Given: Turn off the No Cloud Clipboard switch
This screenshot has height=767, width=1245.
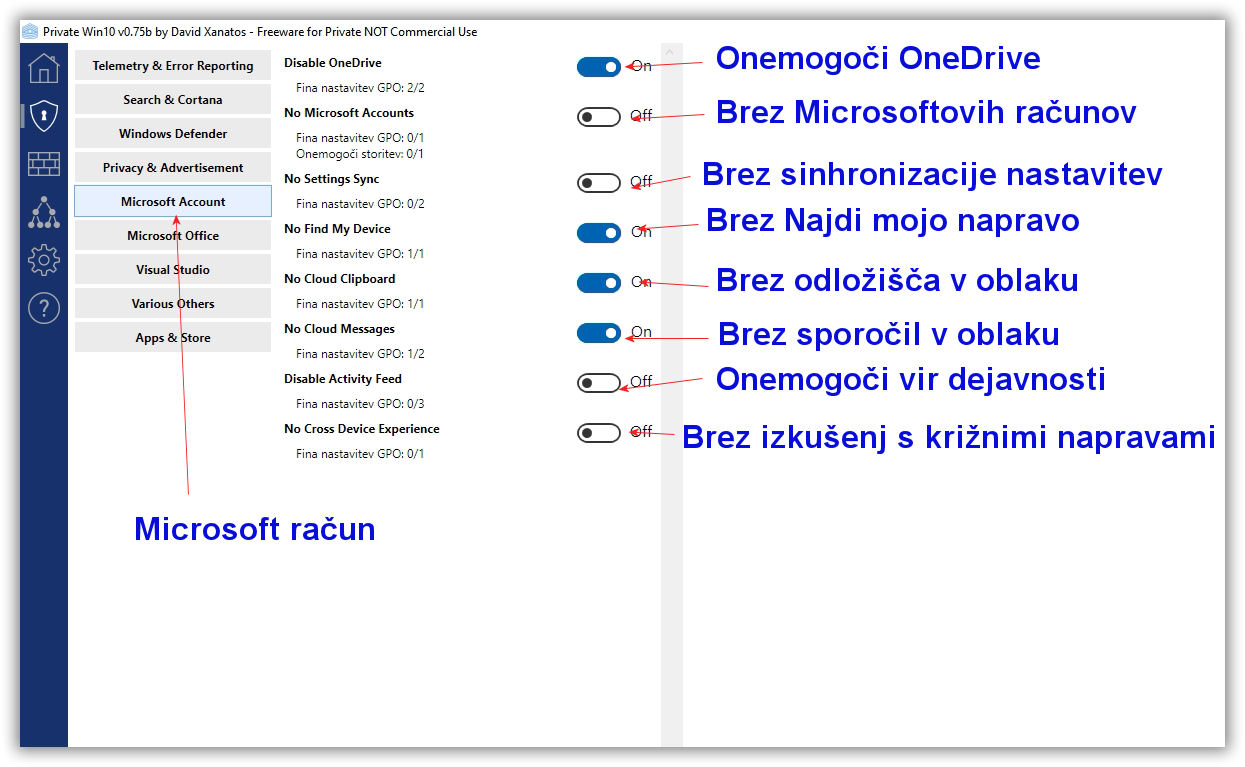Looking at the screenshot, I should [x=599, y=283].
